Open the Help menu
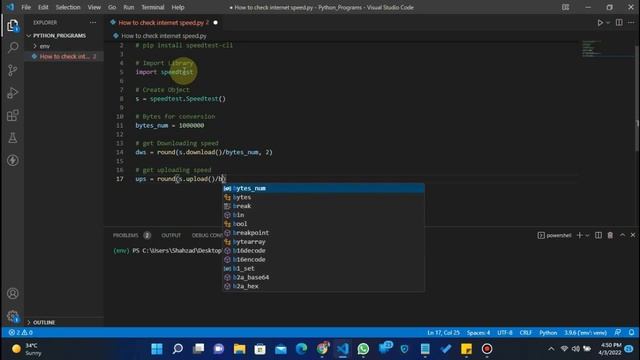Image resolution: width=640 pixels, height=360 pixels. click(178, 7)
